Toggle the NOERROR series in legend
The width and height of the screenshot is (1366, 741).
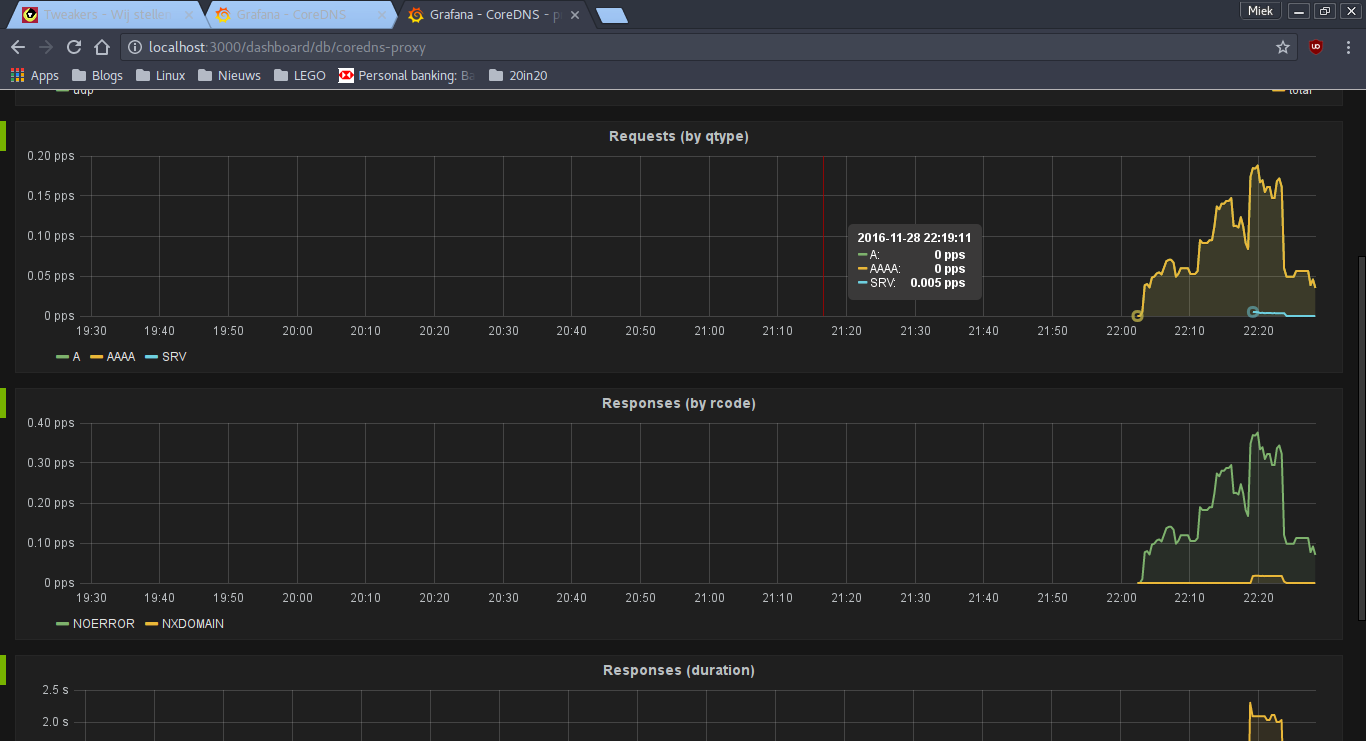click(x=103, y=623)
